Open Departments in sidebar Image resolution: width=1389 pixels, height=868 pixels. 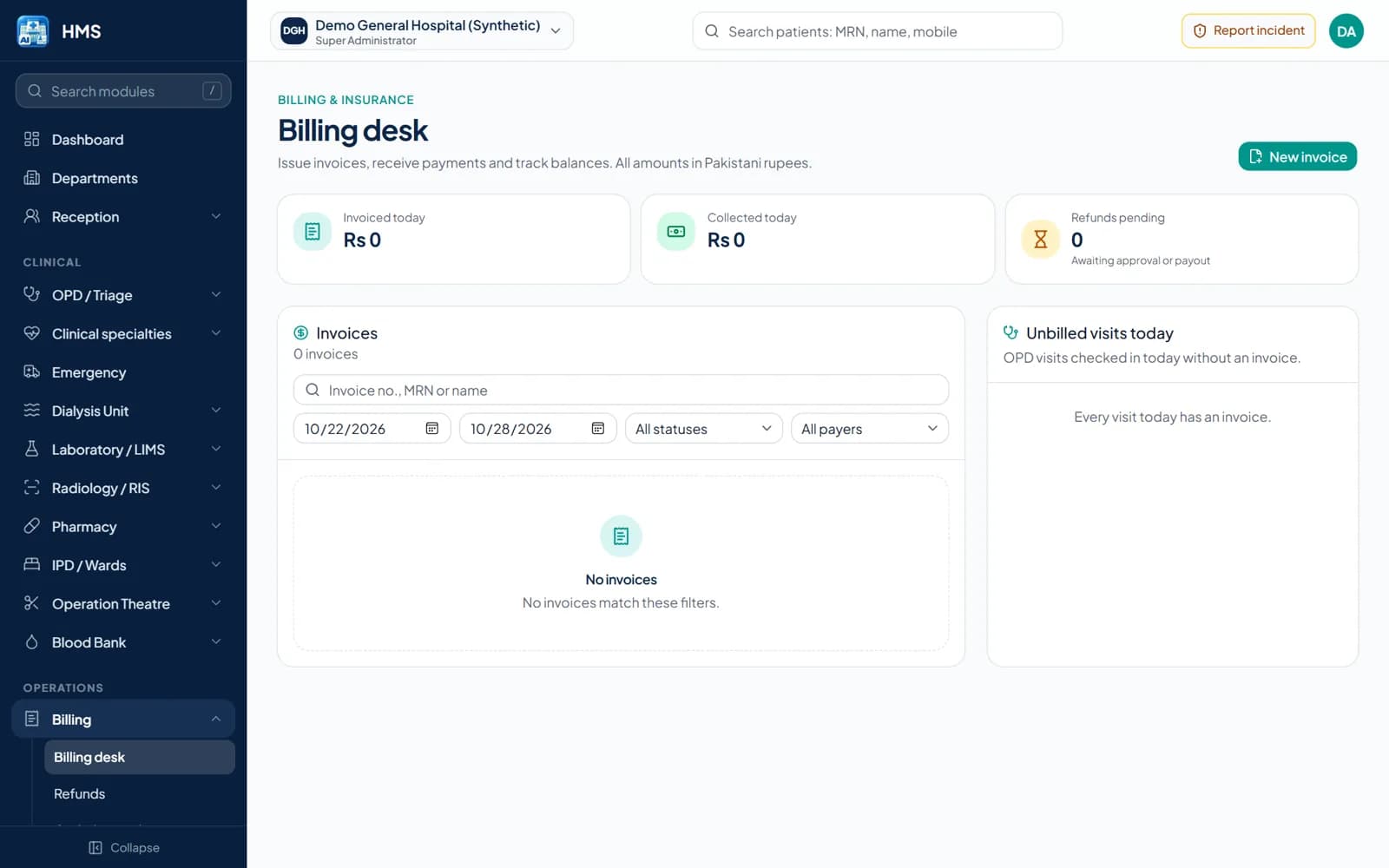(123, 178)
